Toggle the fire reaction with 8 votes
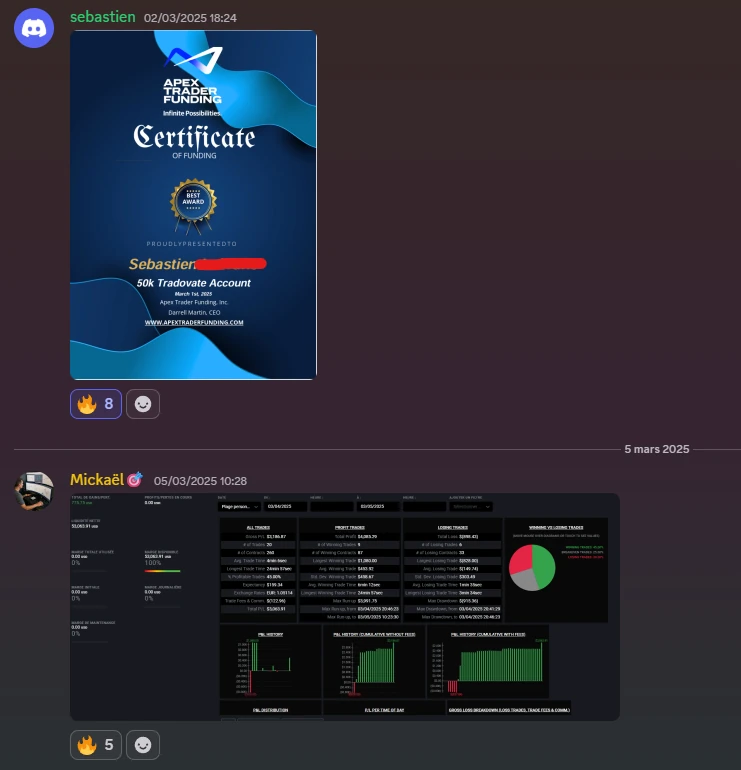741x770 pixels. [96, 404]
